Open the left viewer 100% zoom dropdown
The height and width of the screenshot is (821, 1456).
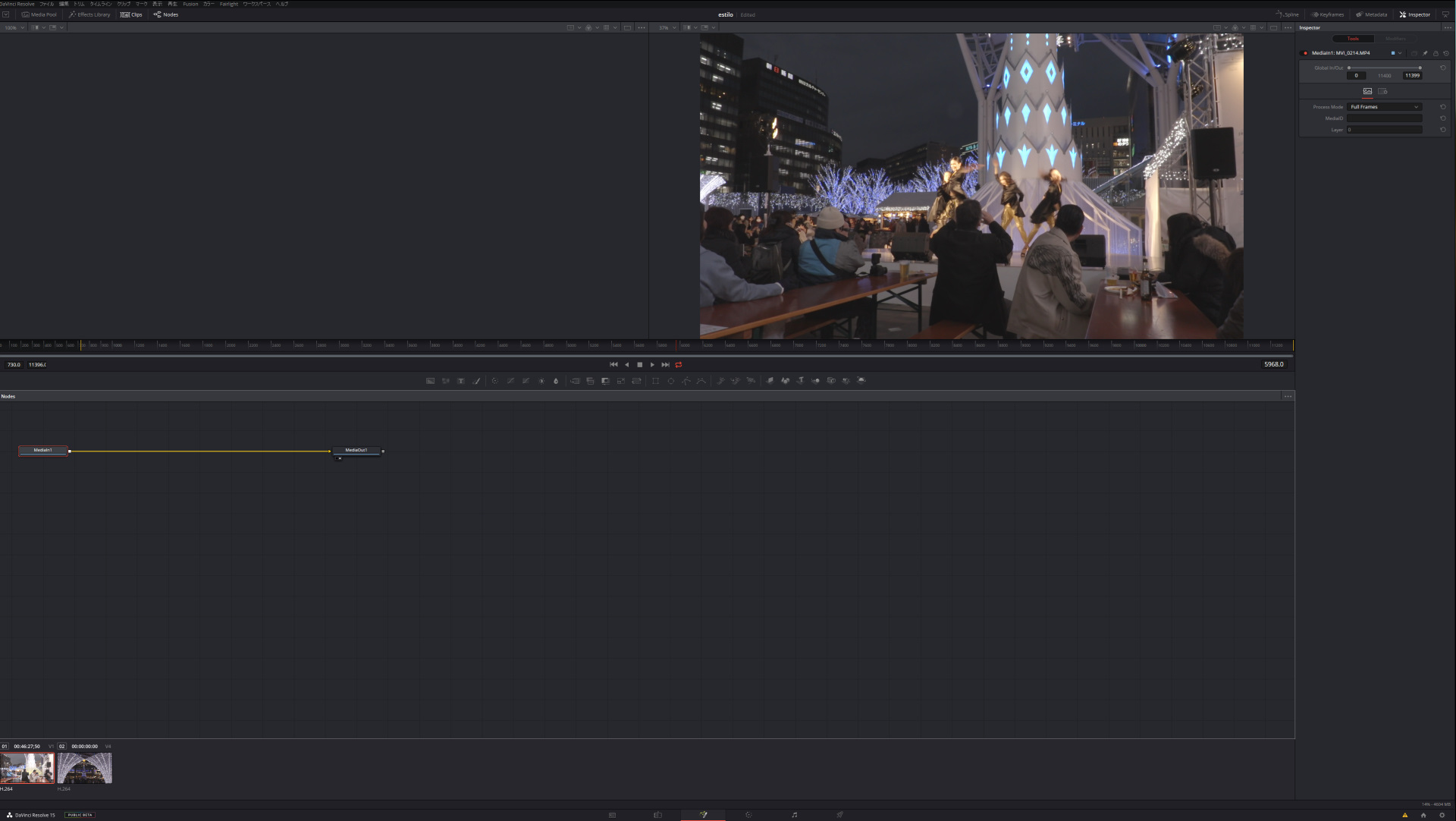tap(14, 28)
